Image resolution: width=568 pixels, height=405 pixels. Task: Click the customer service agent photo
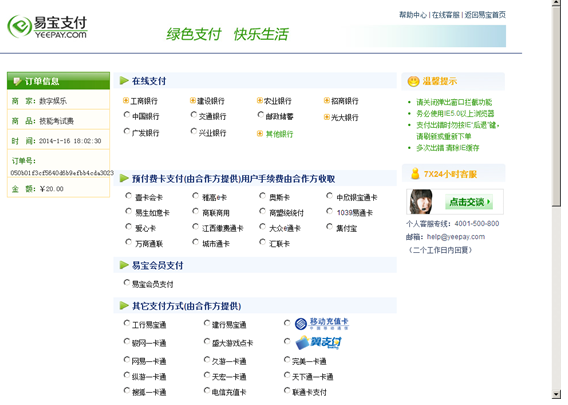[x=421, y=202]
